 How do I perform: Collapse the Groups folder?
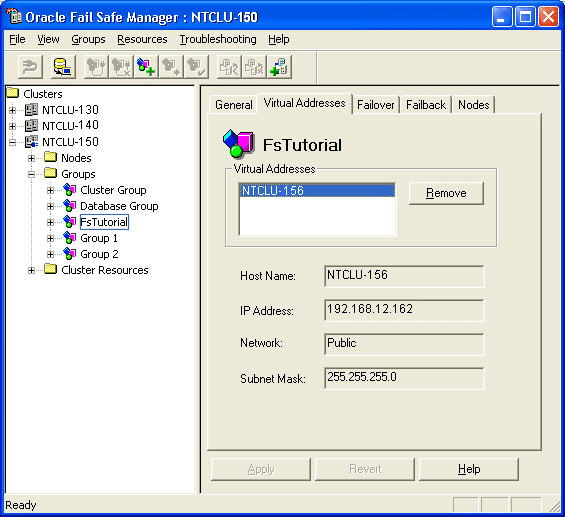coord(31,174)
